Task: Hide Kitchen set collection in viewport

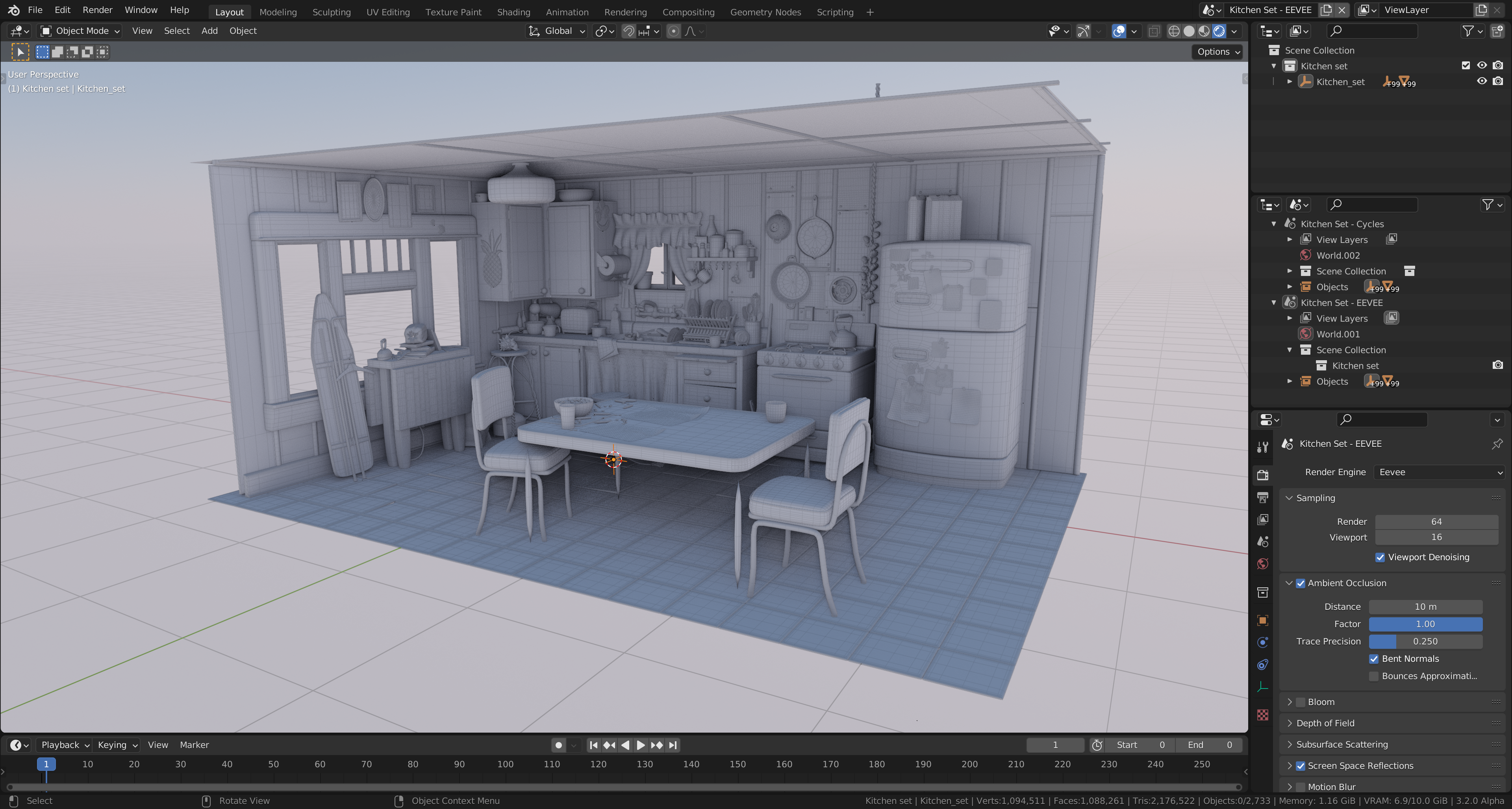Action: pyautogui.click(x=1481, y=66)
